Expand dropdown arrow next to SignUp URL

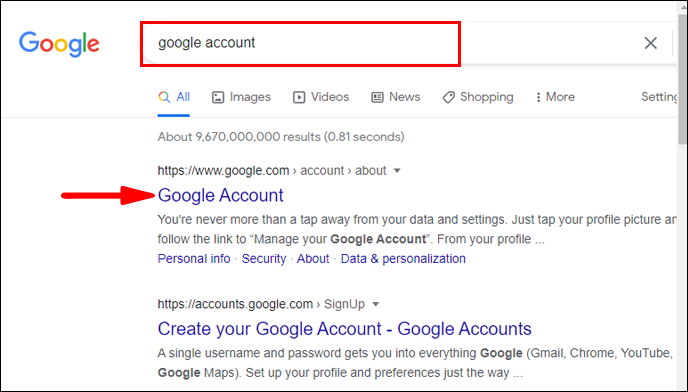point(376,304)
